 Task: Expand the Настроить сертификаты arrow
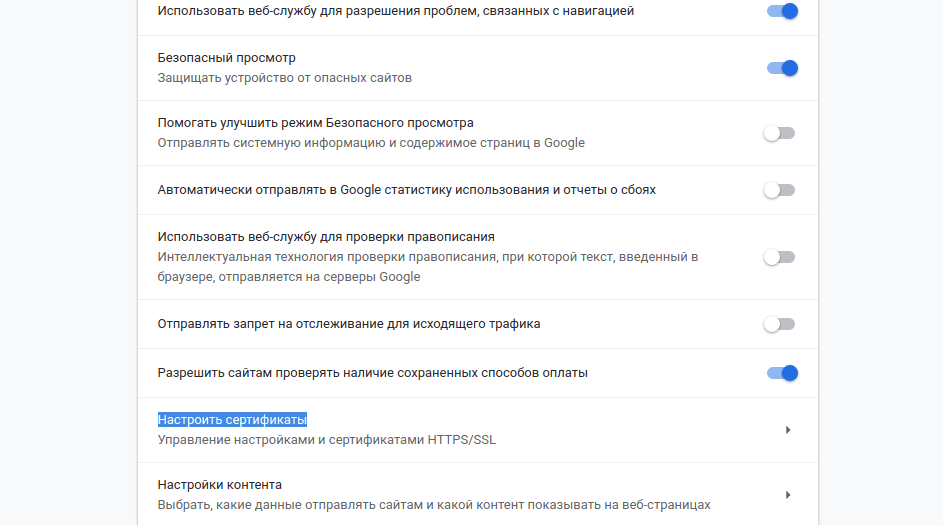(x=788, y=430)
